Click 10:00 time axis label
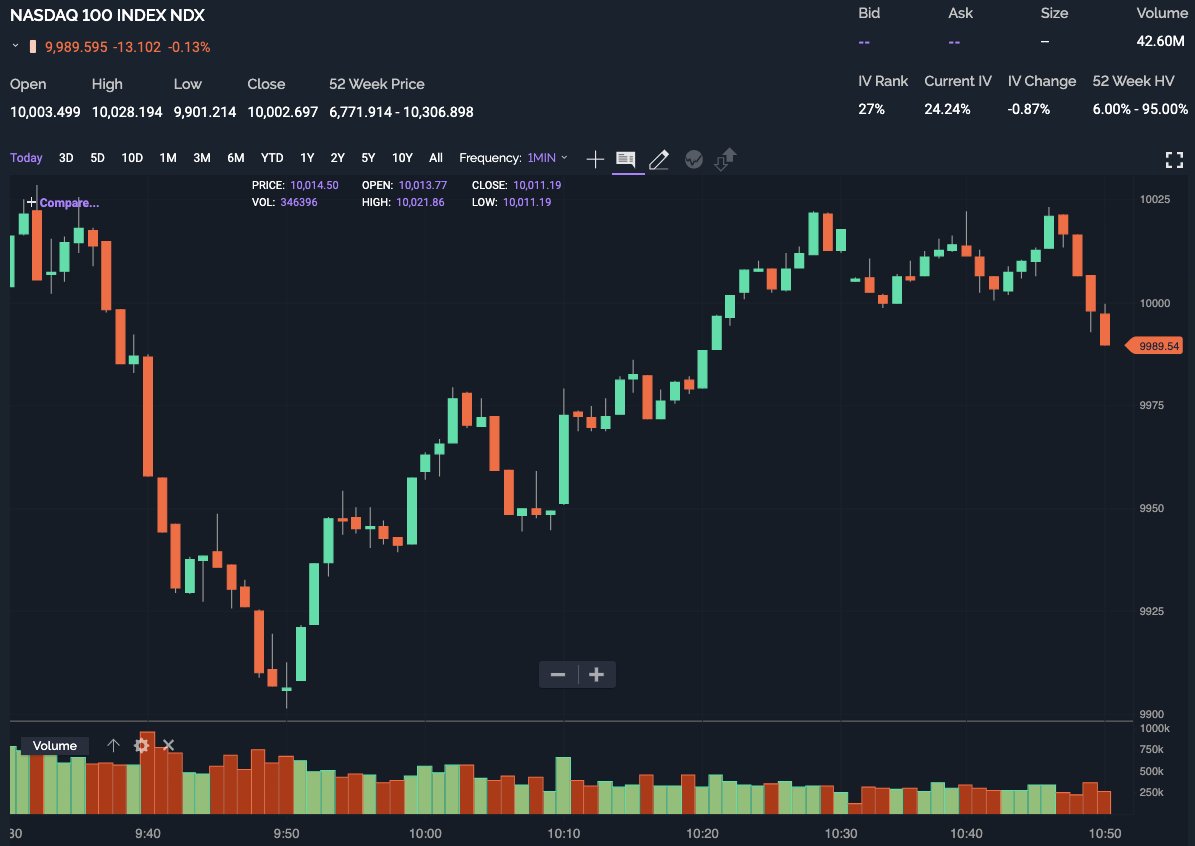 (x=425, y=834)
